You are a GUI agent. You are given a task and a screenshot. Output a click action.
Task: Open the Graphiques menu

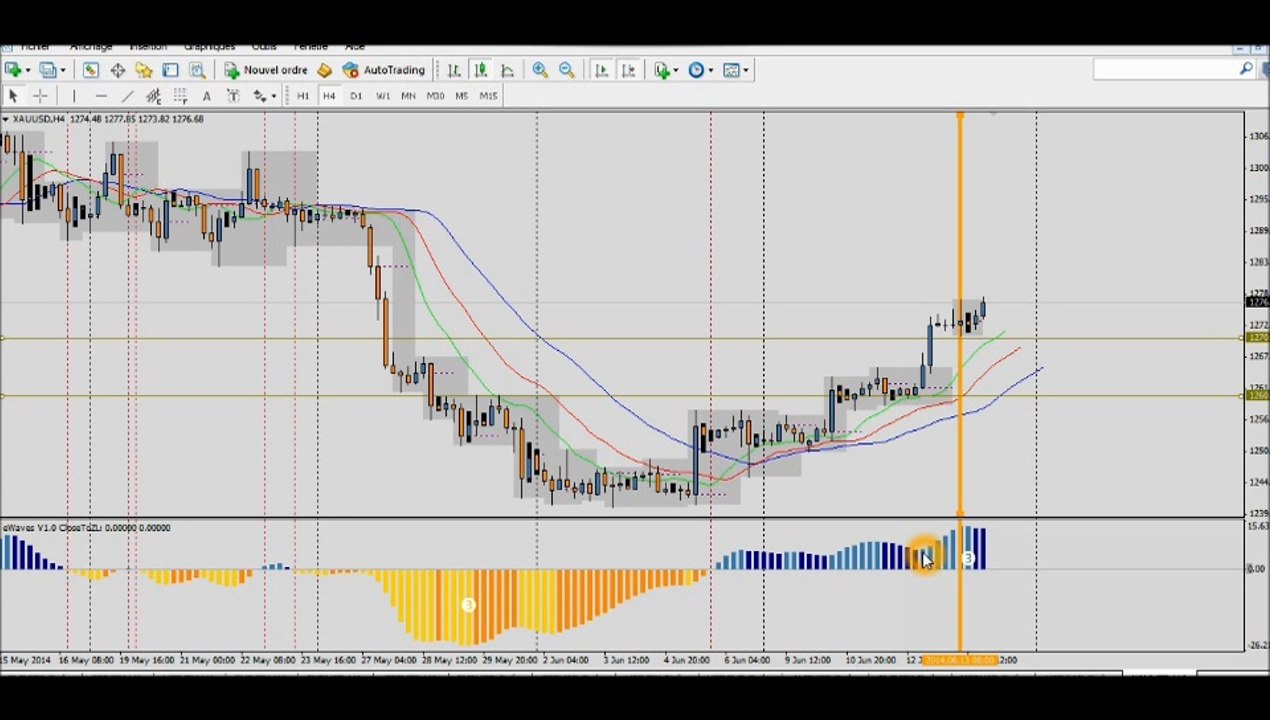(x=209, y=46)
